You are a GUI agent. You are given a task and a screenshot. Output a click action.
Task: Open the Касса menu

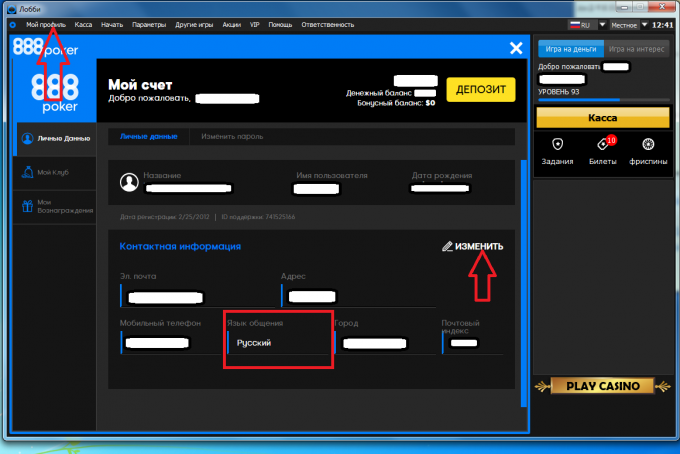(83, 25)
